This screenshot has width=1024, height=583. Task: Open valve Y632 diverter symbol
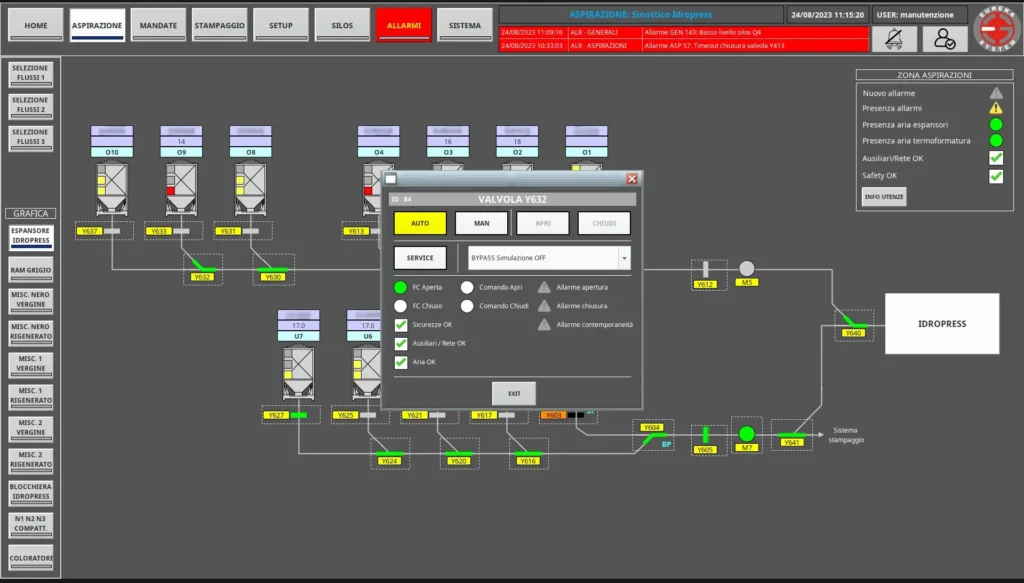coord(202,265)
